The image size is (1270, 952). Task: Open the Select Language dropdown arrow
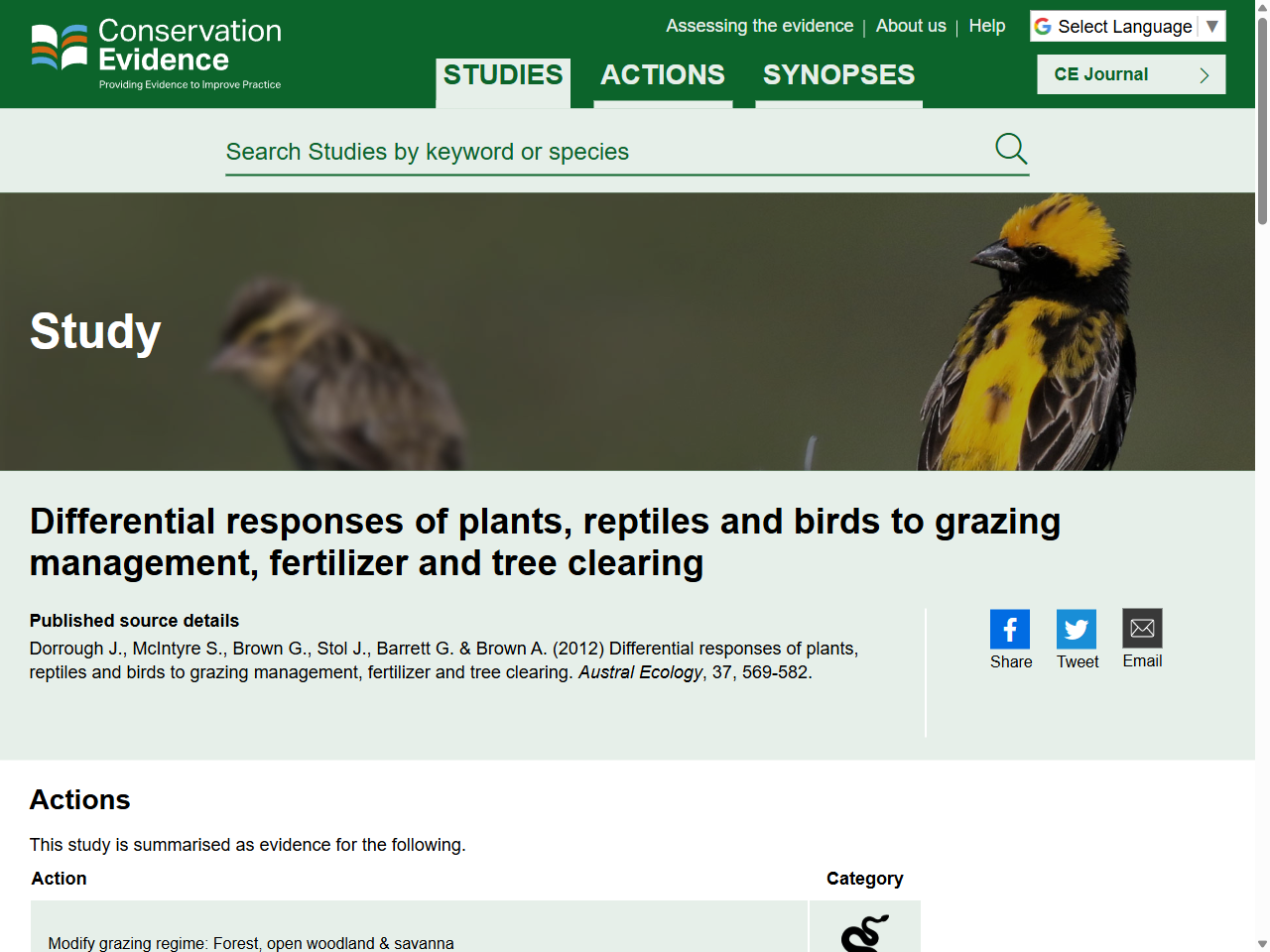pos(1213,26)
